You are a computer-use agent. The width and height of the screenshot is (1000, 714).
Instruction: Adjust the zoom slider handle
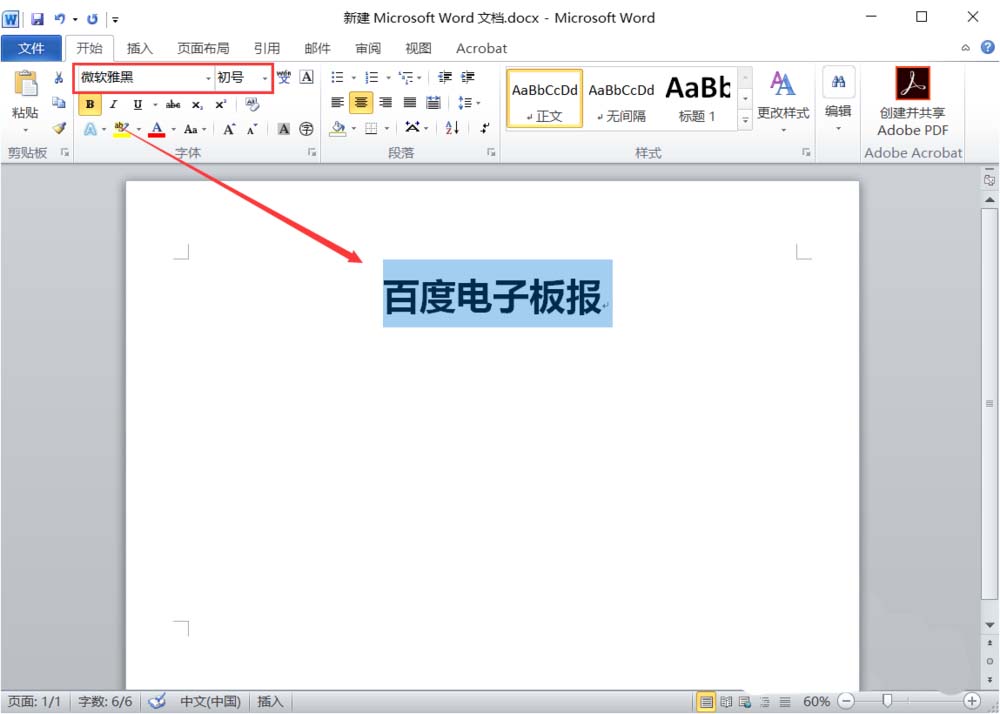(886, 701)
